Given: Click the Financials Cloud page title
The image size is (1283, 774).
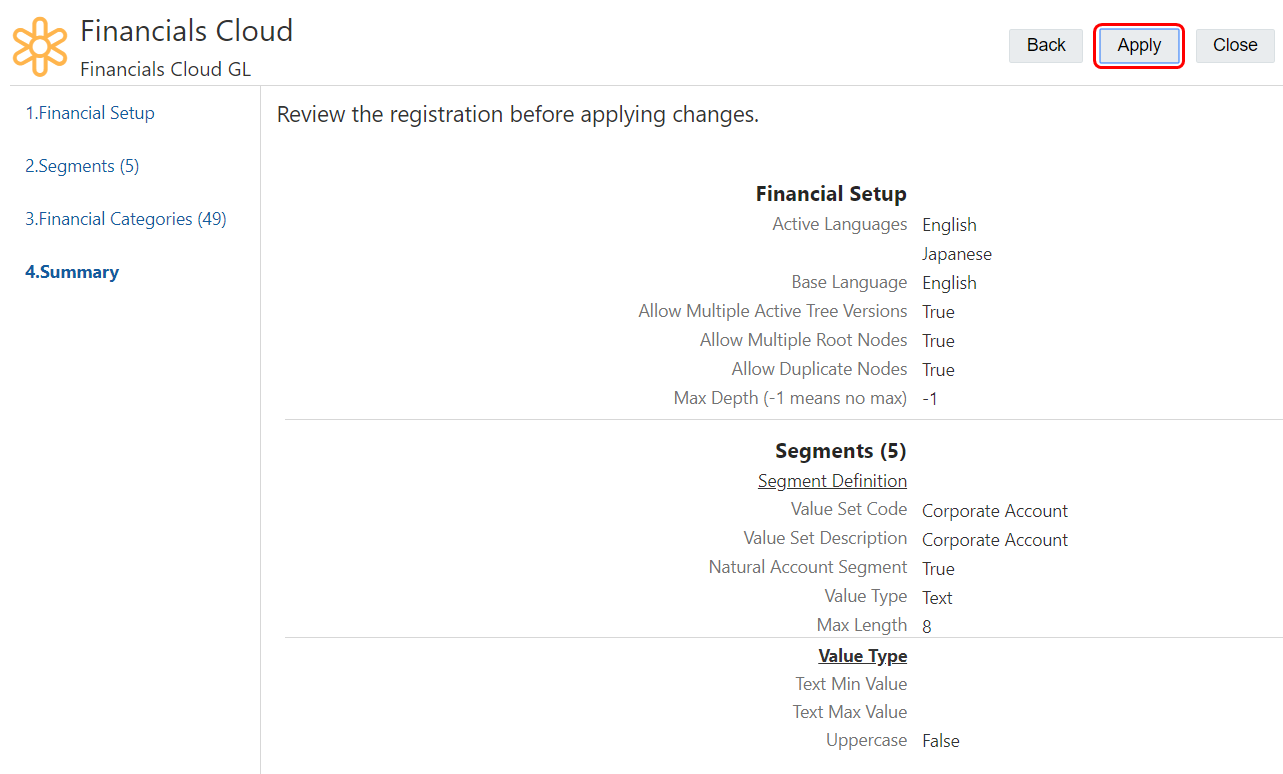Looking at the screenshot, I should 186,31.
